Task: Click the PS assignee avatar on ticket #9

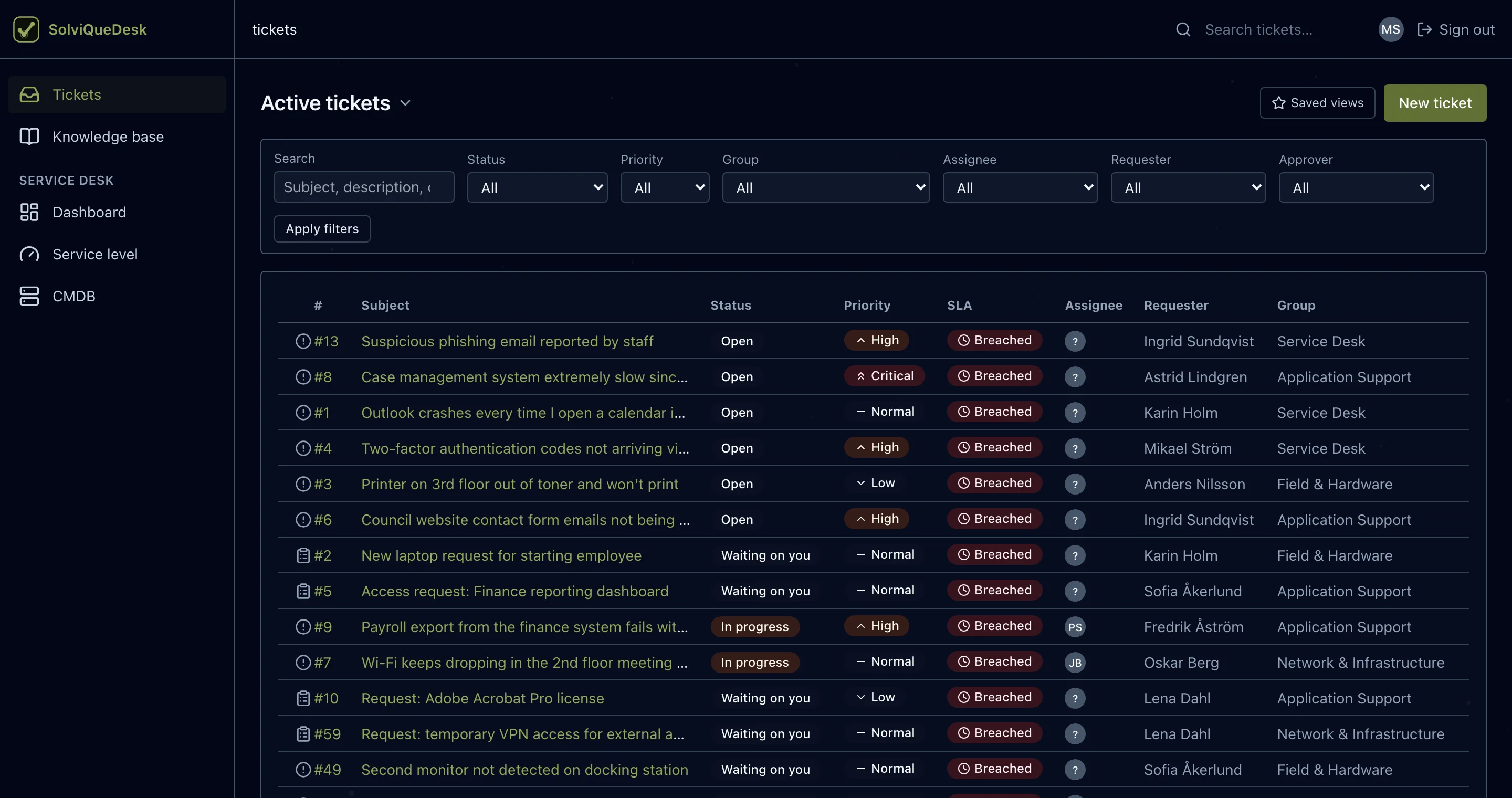Action: (1075, 627)
